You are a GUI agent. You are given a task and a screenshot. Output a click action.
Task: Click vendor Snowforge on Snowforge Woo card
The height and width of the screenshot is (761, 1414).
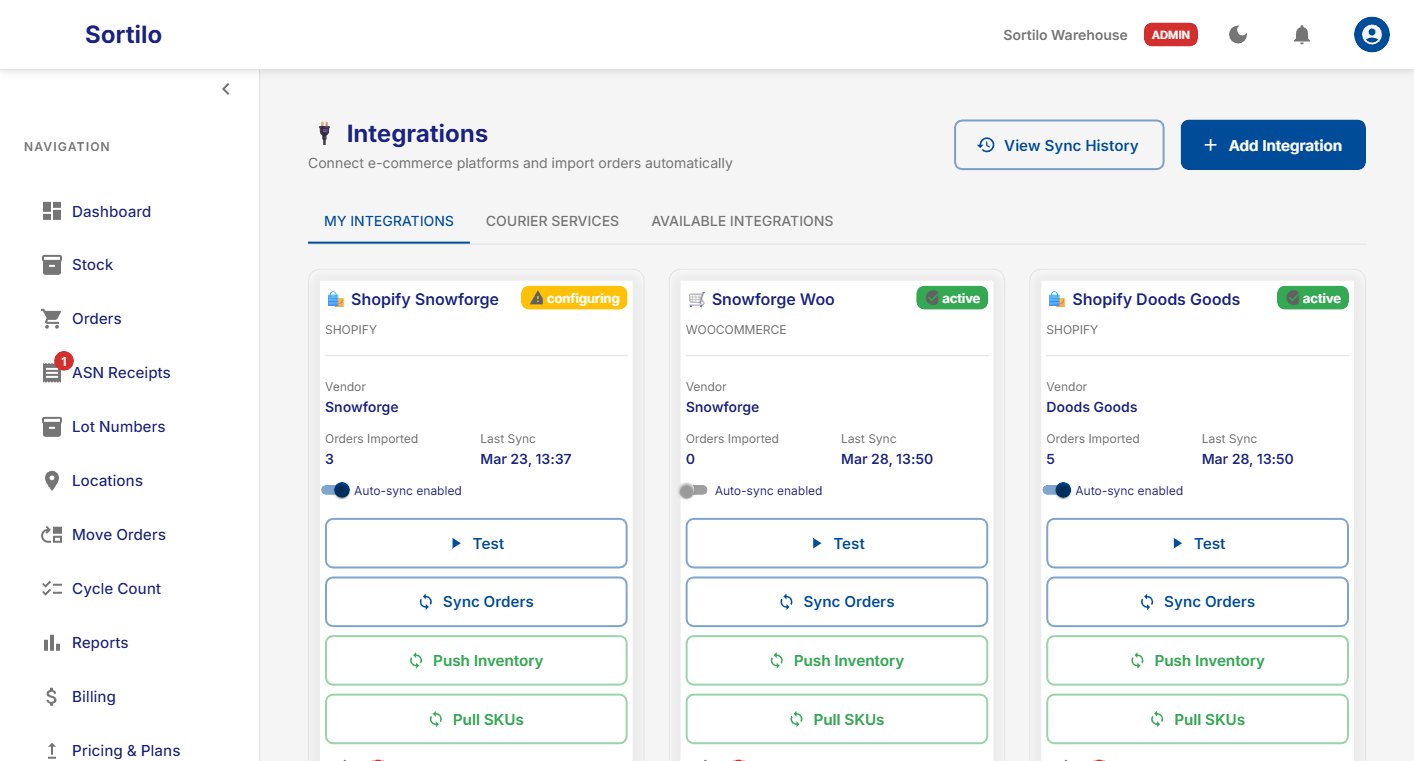(x=722, y=407)
